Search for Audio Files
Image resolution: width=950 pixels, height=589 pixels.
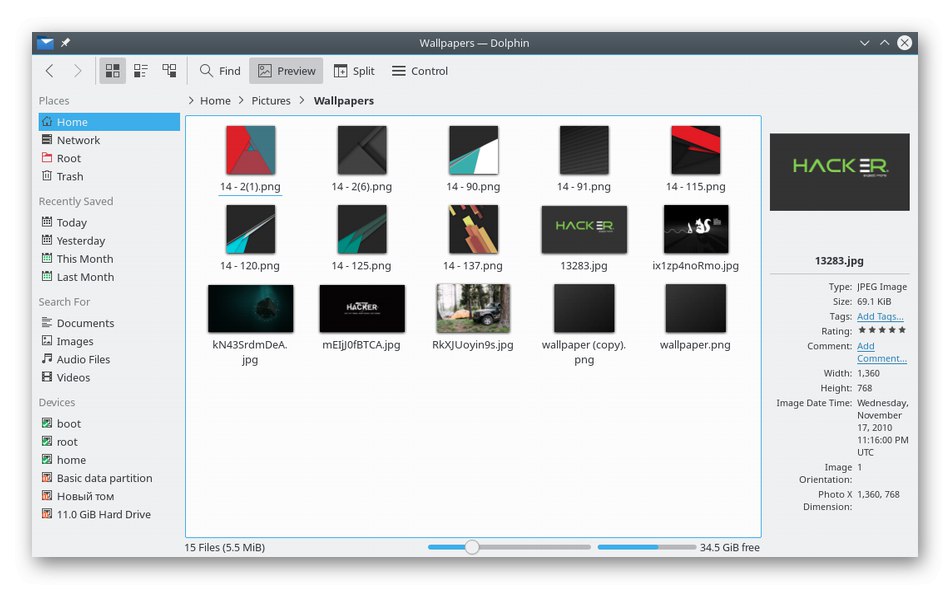109,359
